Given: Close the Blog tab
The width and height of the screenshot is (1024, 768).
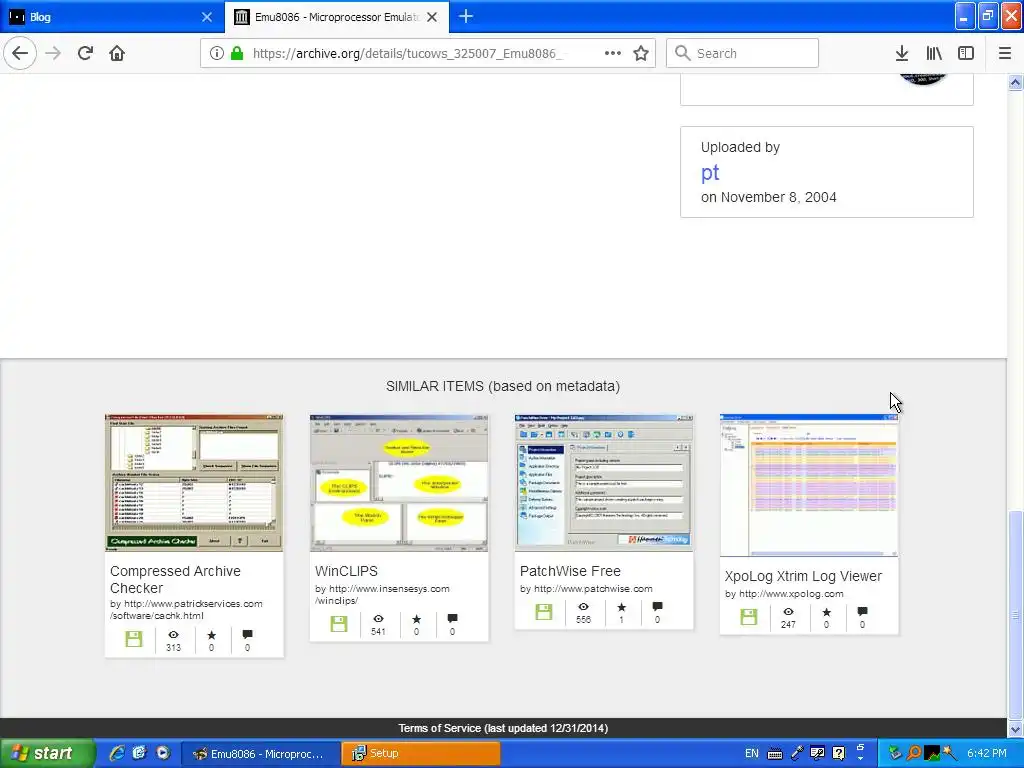Looking at the screenshot, I should click(x=206, y=17).
